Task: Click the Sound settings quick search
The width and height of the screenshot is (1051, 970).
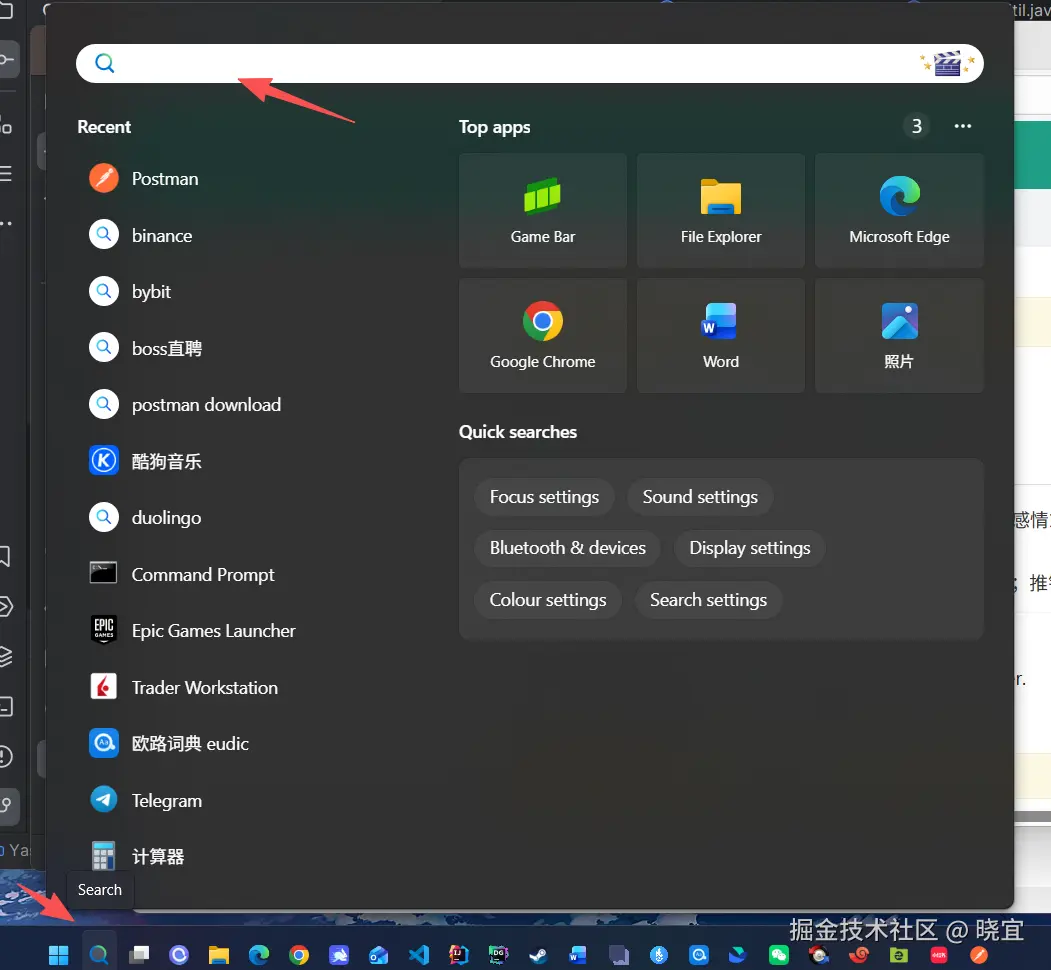Action: pyautogui.click(x=700, y=497)
